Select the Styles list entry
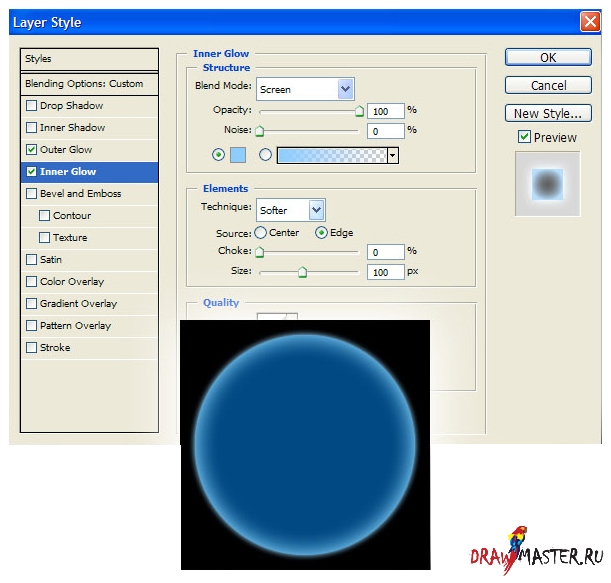This screenshot has height=583, width=611. point(89,59)
